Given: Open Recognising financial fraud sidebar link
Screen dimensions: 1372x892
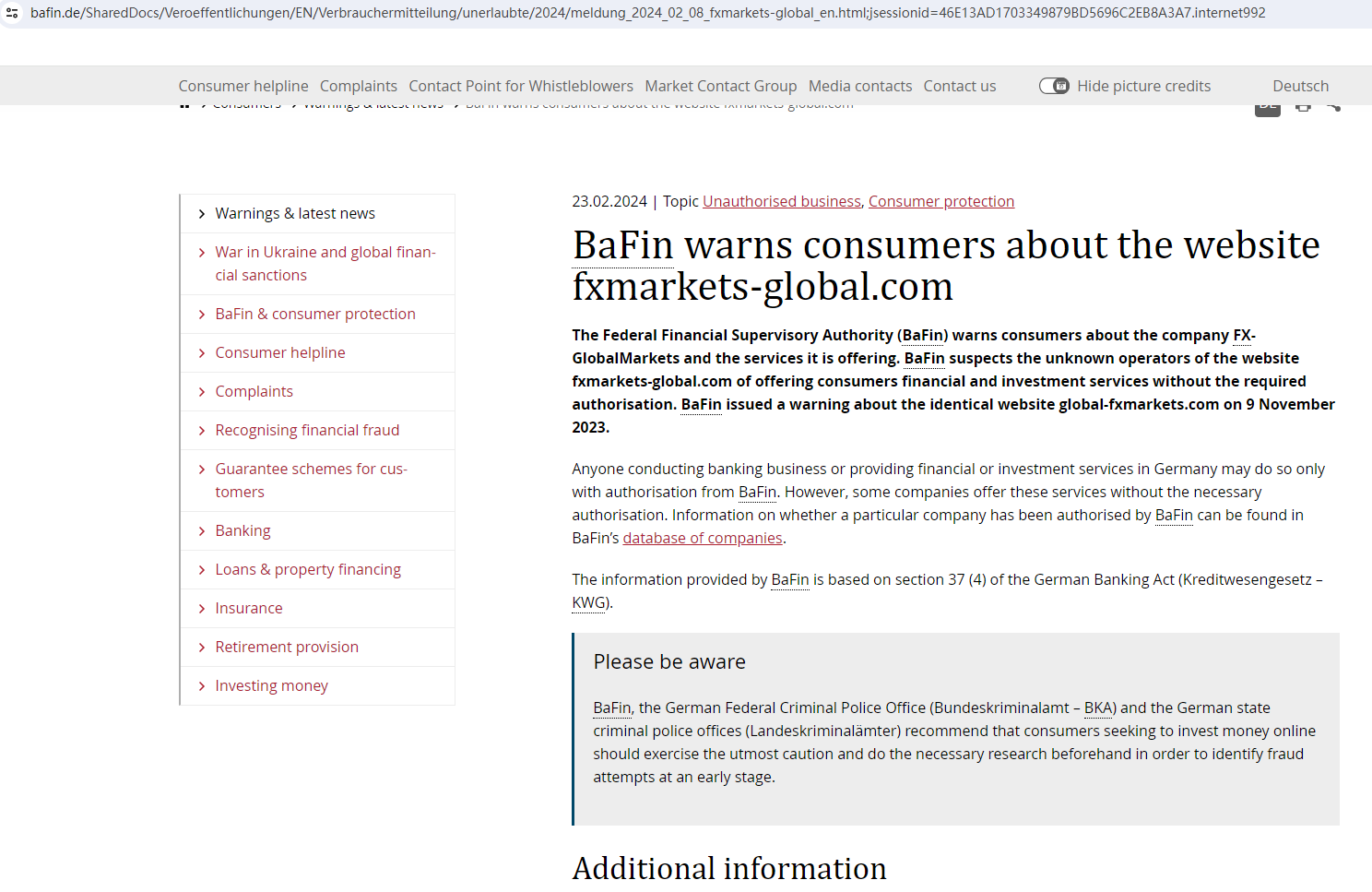Looking at the screenshot, I should [307, 430].
